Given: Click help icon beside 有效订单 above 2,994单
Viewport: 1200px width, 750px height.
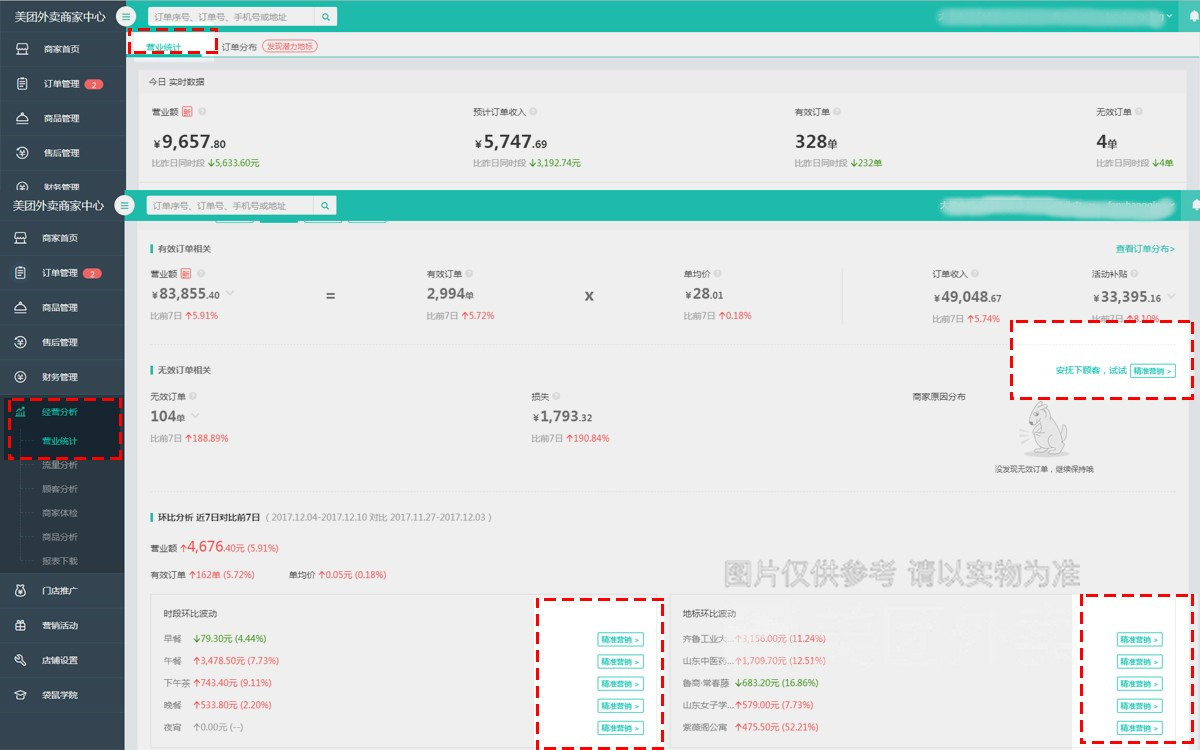Looking at the screenshot, I should (x=469, y=273).
